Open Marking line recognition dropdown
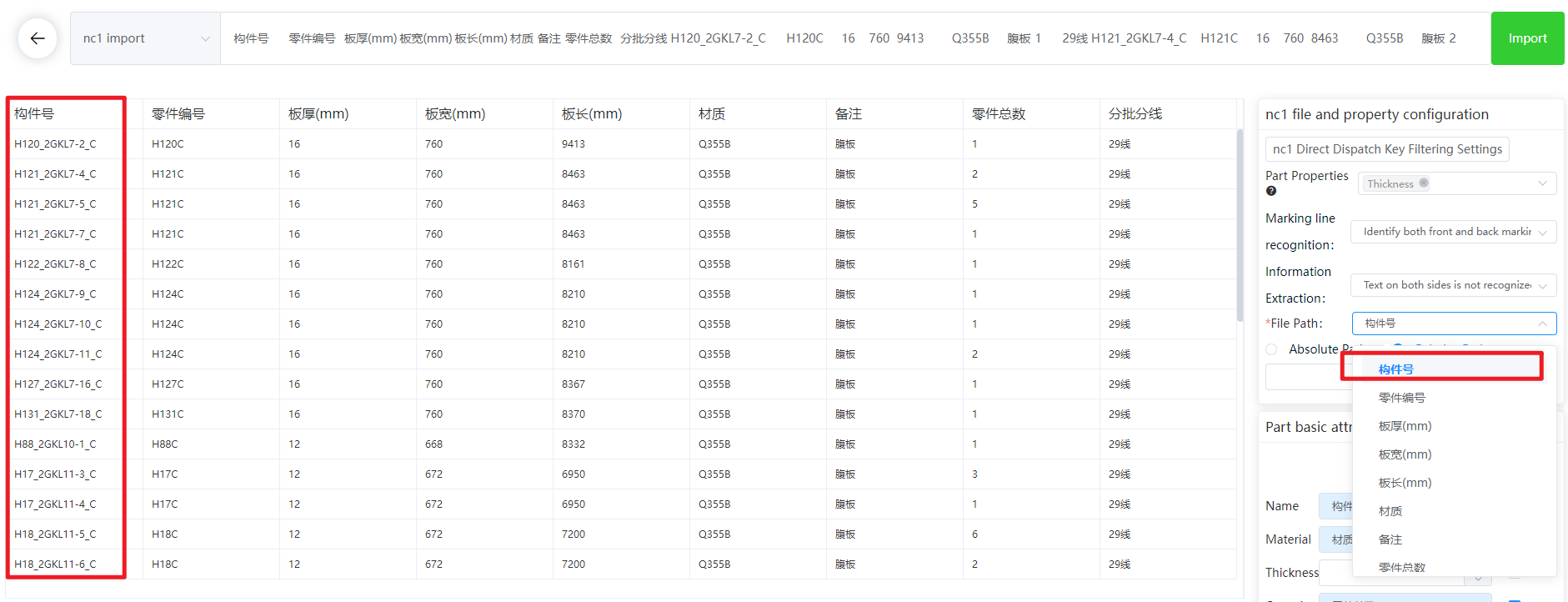 [1454, 232]
